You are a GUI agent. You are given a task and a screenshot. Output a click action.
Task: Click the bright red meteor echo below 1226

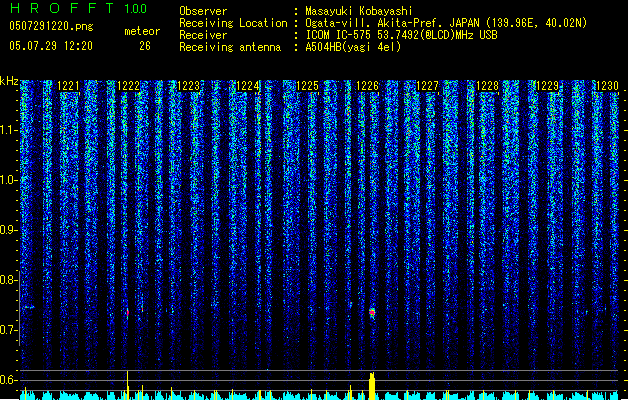tap(372, 313)
